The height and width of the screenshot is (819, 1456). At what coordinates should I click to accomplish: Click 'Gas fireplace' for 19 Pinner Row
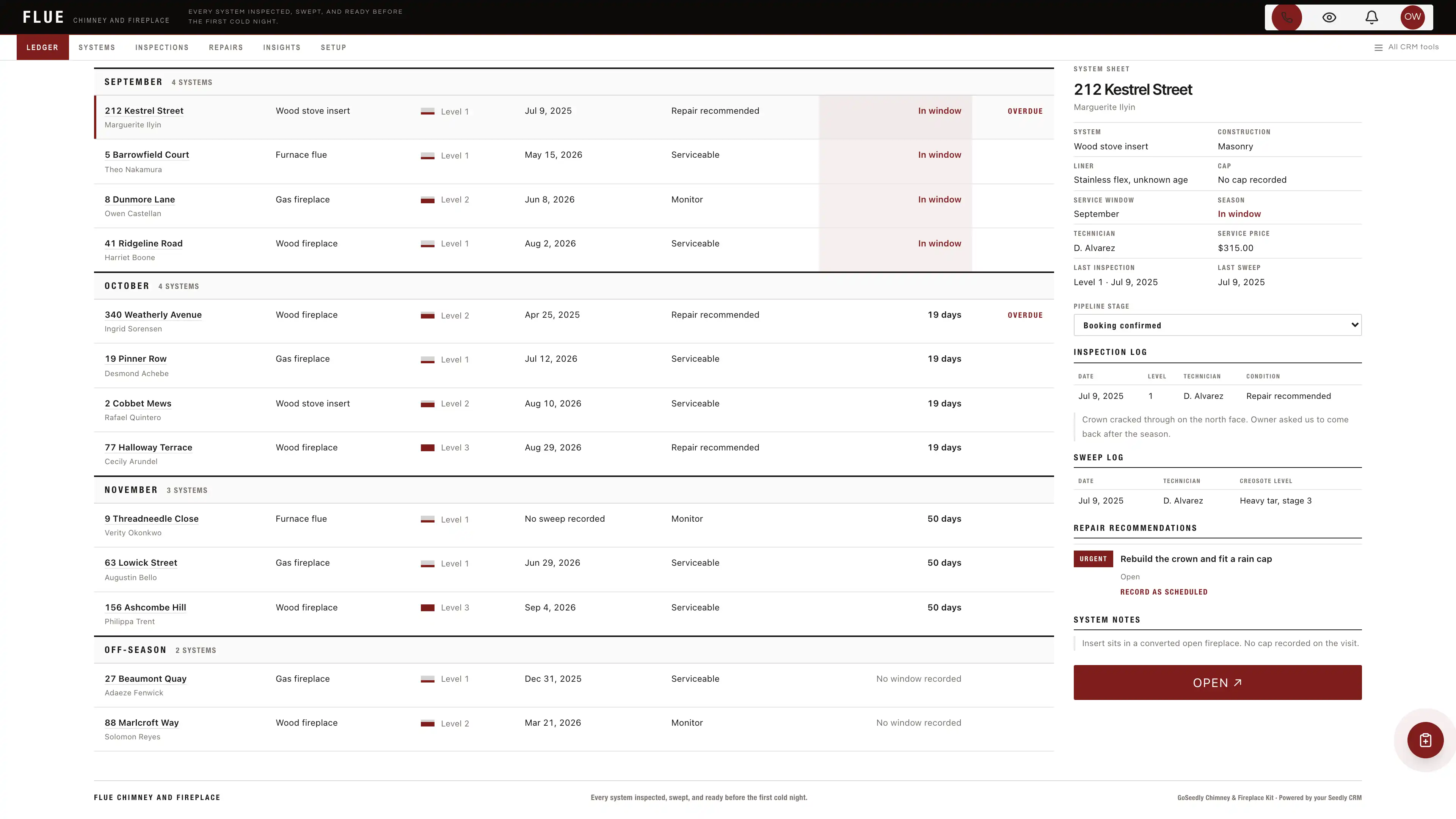pos(303,359)
